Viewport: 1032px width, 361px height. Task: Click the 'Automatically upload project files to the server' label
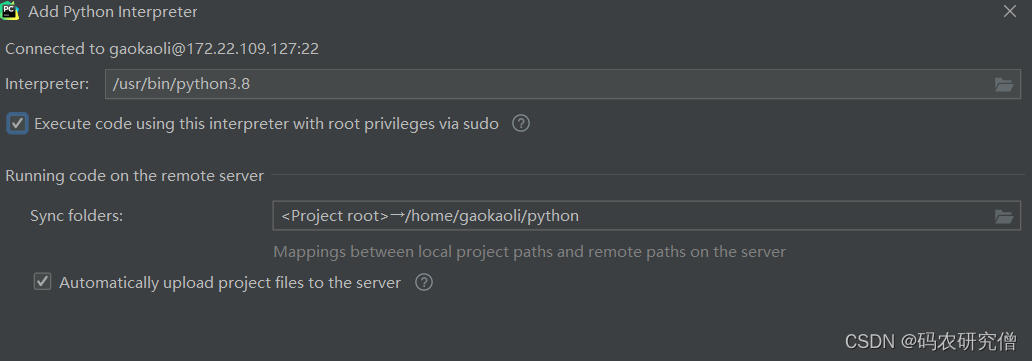click(230, 283)
